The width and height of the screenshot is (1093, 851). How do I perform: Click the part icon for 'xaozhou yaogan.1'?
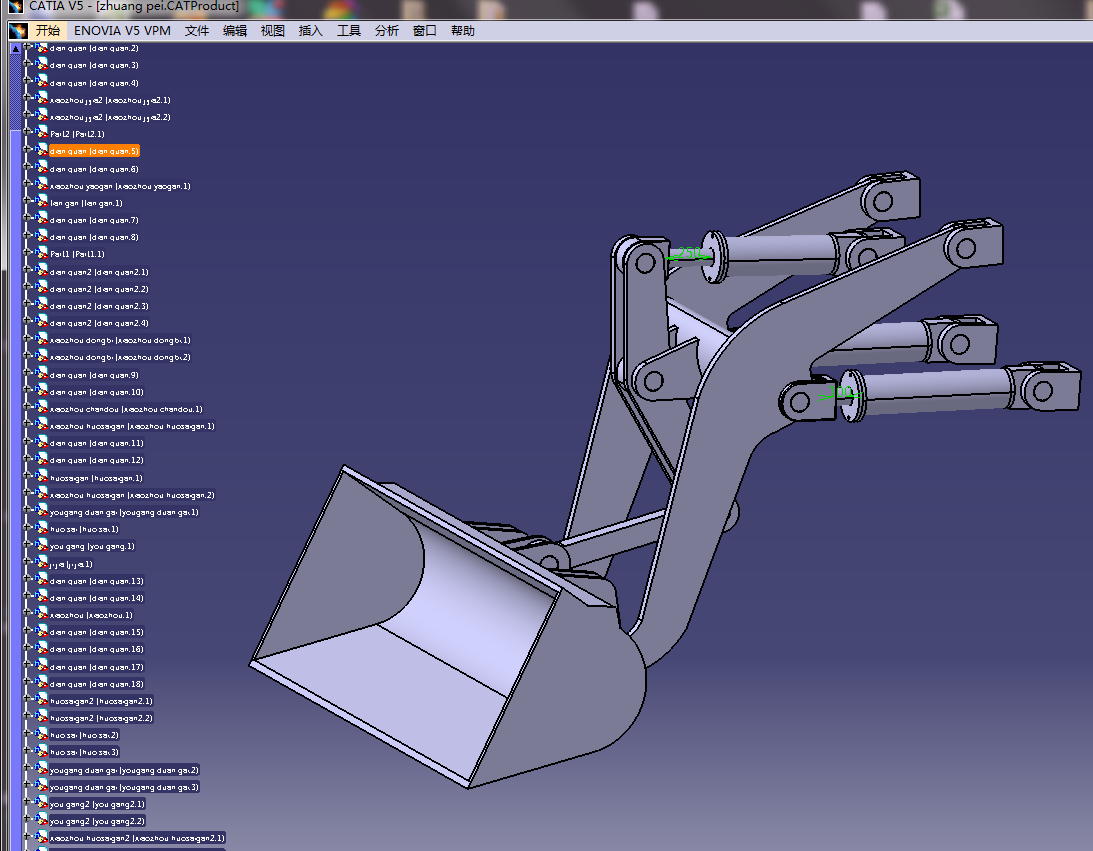click(40, 185)
